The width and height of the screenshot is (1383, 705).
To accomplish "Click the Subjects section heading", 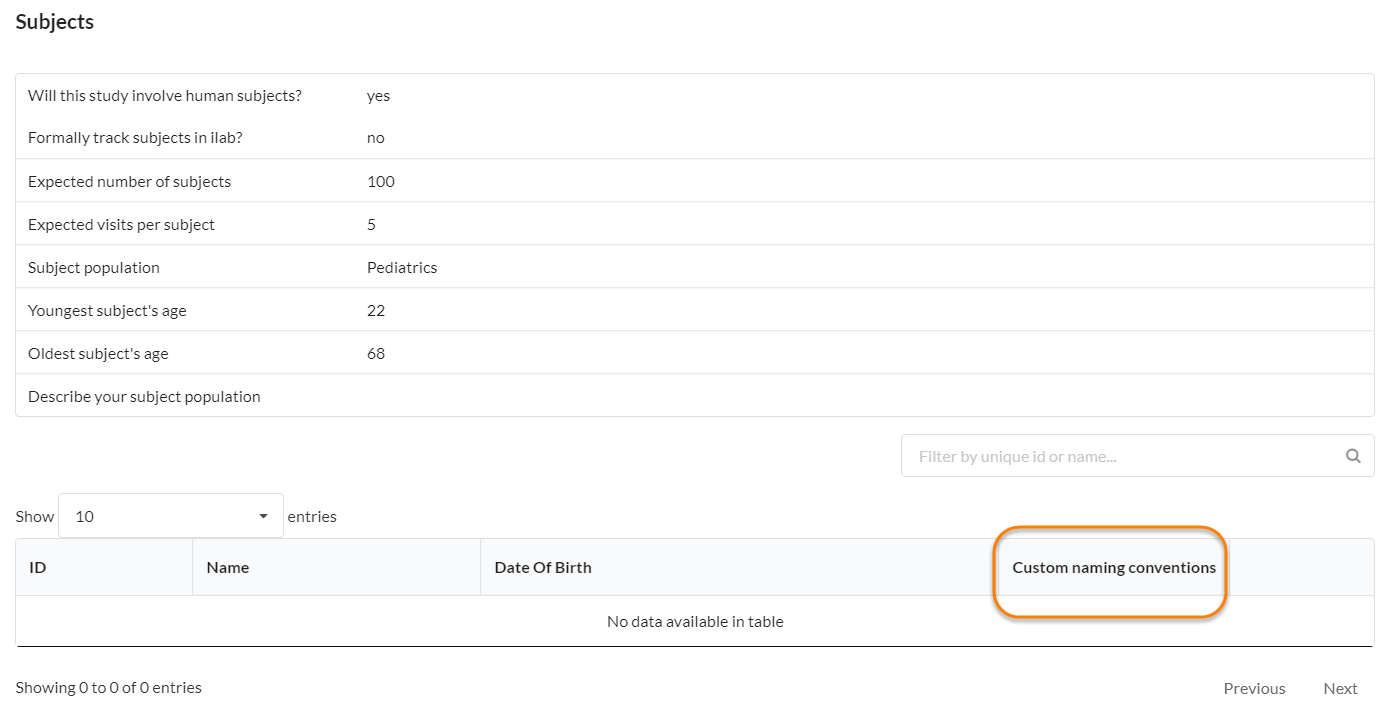I will pyautogui.click(x=55, y=21).
